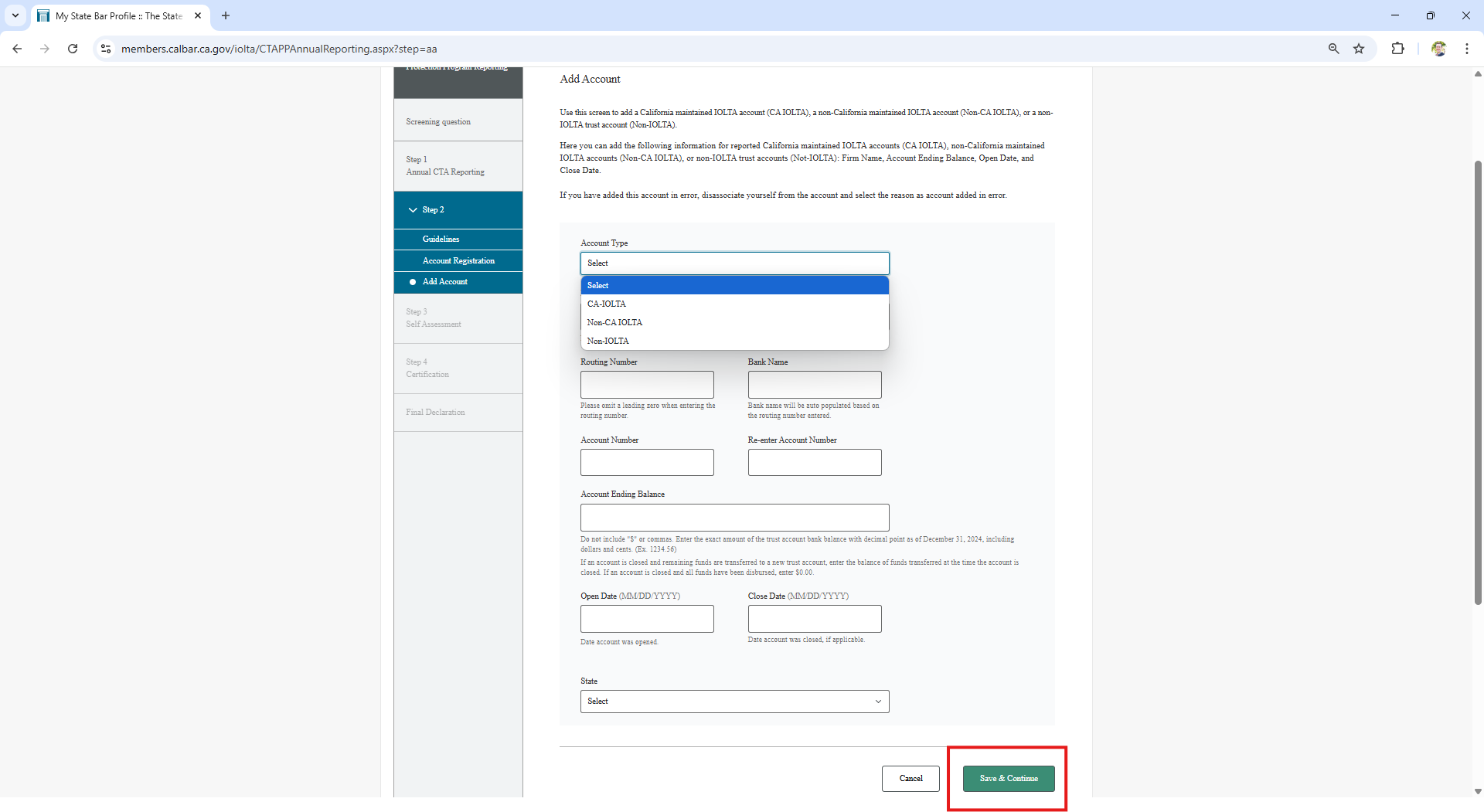Collapse the Step 2 sidebar section

458,210
